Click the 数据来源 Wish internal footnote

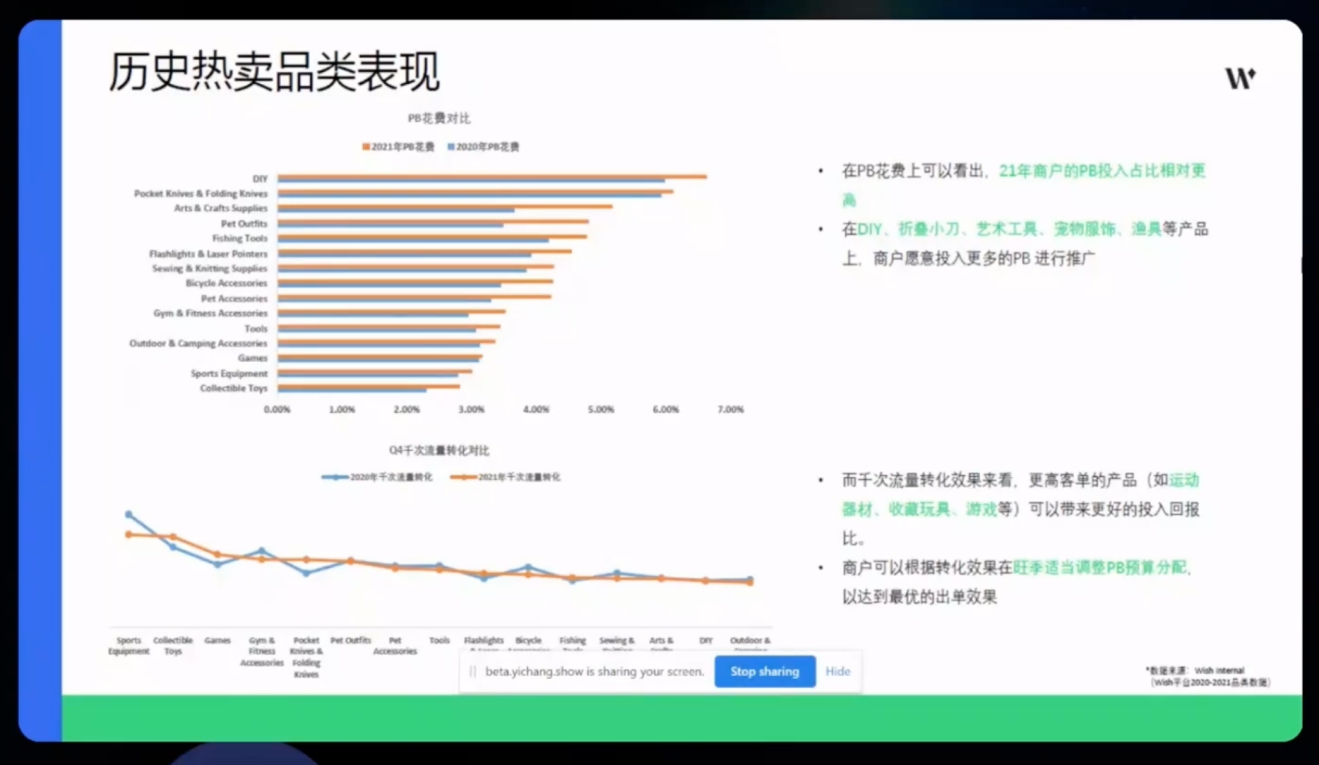[x=1208, y=676]
